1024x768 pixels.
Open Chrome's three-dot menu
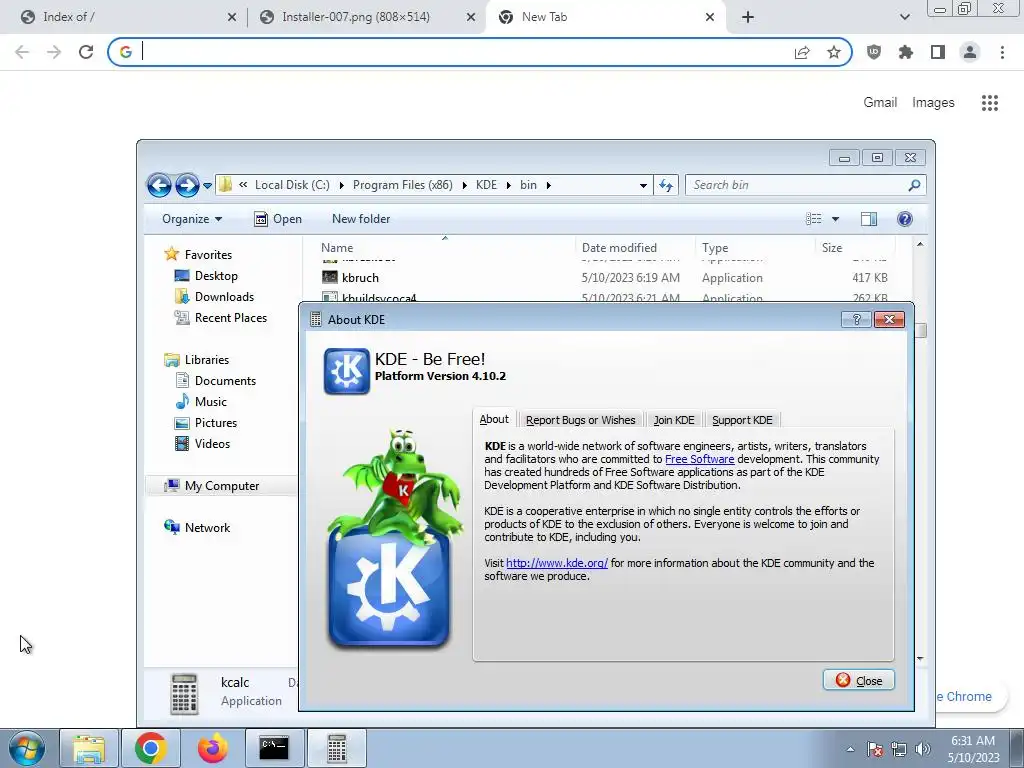coord(1002,52)
